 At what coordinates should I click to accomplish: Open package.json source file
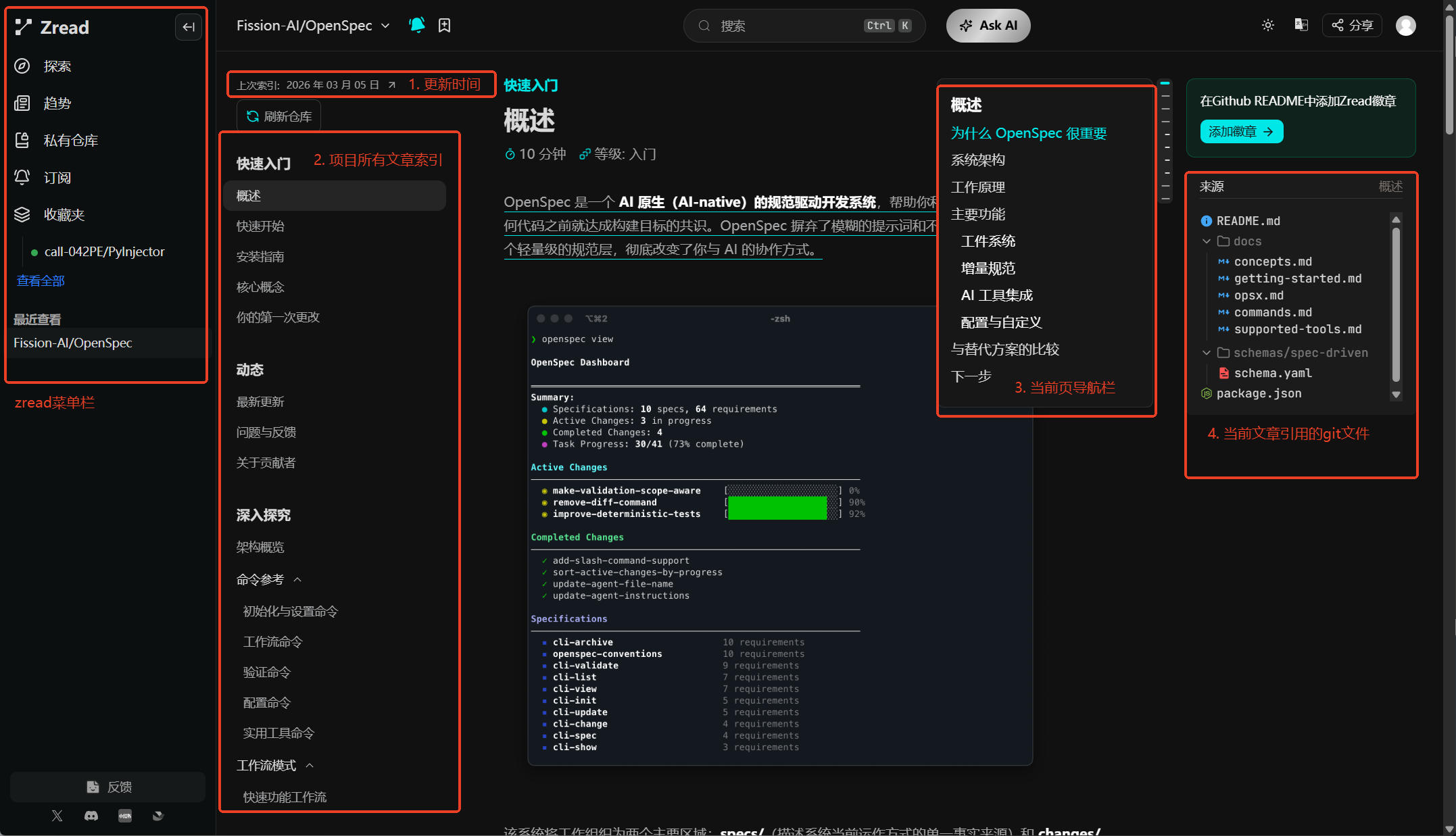click(1259, 393)
